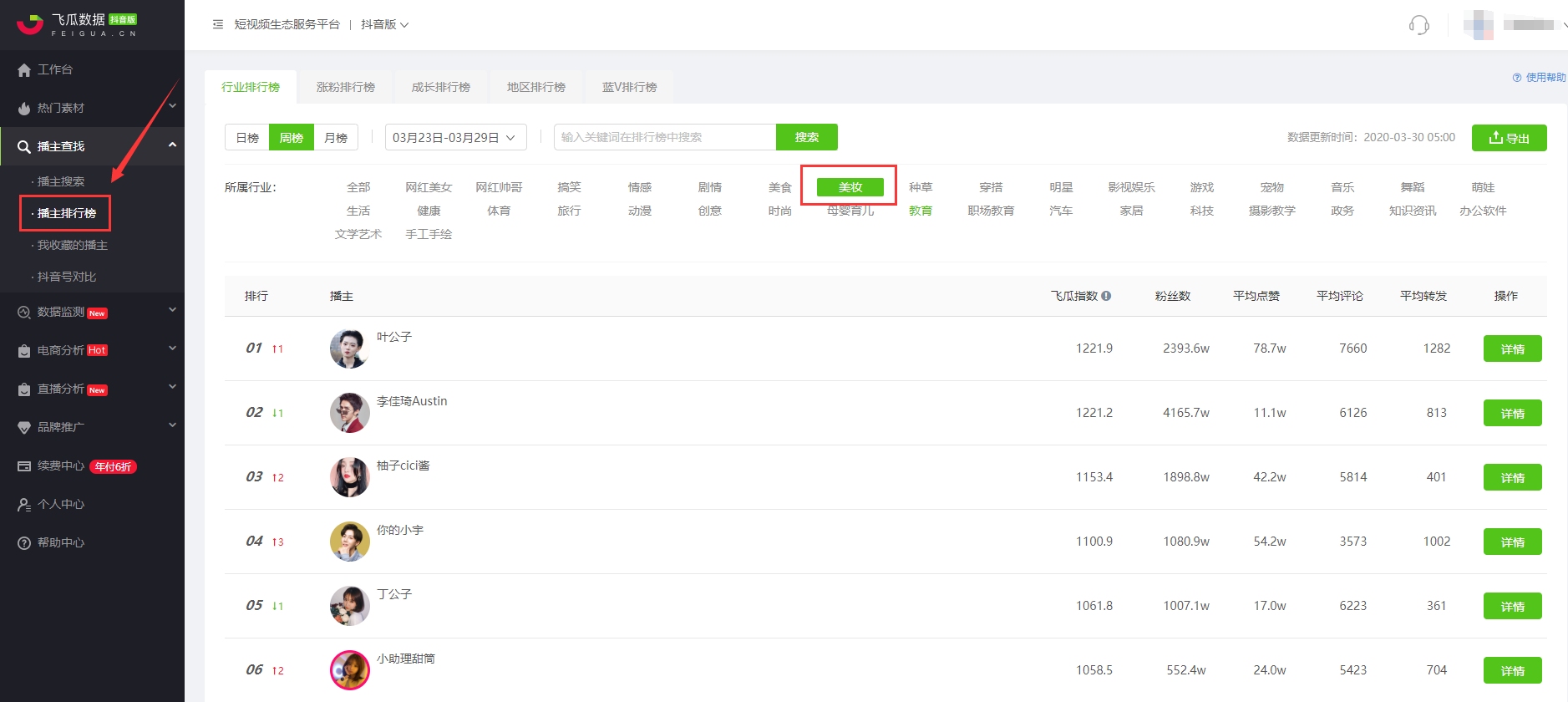Select the 手工手绘 industry filter

[x=429, y=234]
